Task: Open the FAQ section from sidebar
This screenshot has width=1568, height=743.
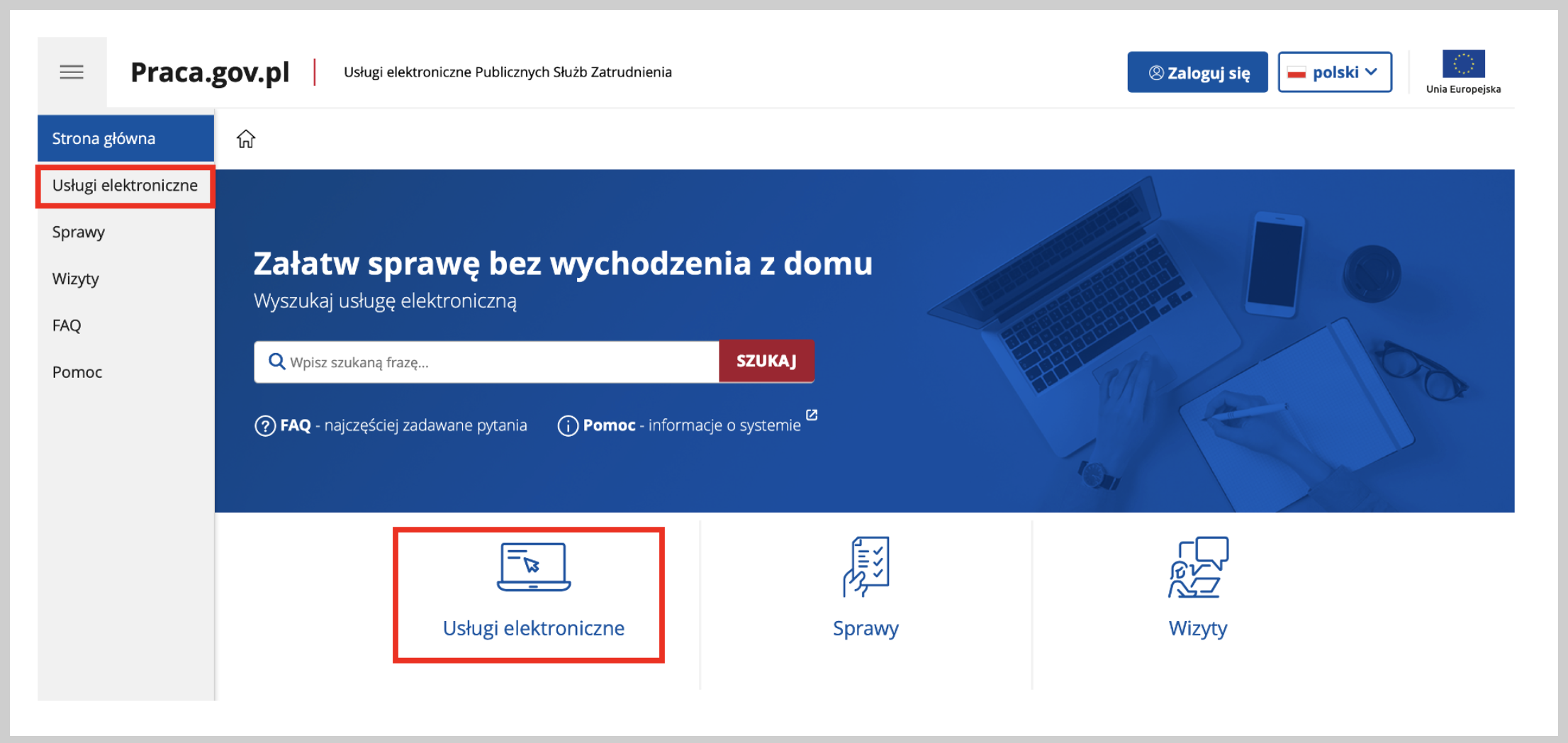Action: [66, 325]
